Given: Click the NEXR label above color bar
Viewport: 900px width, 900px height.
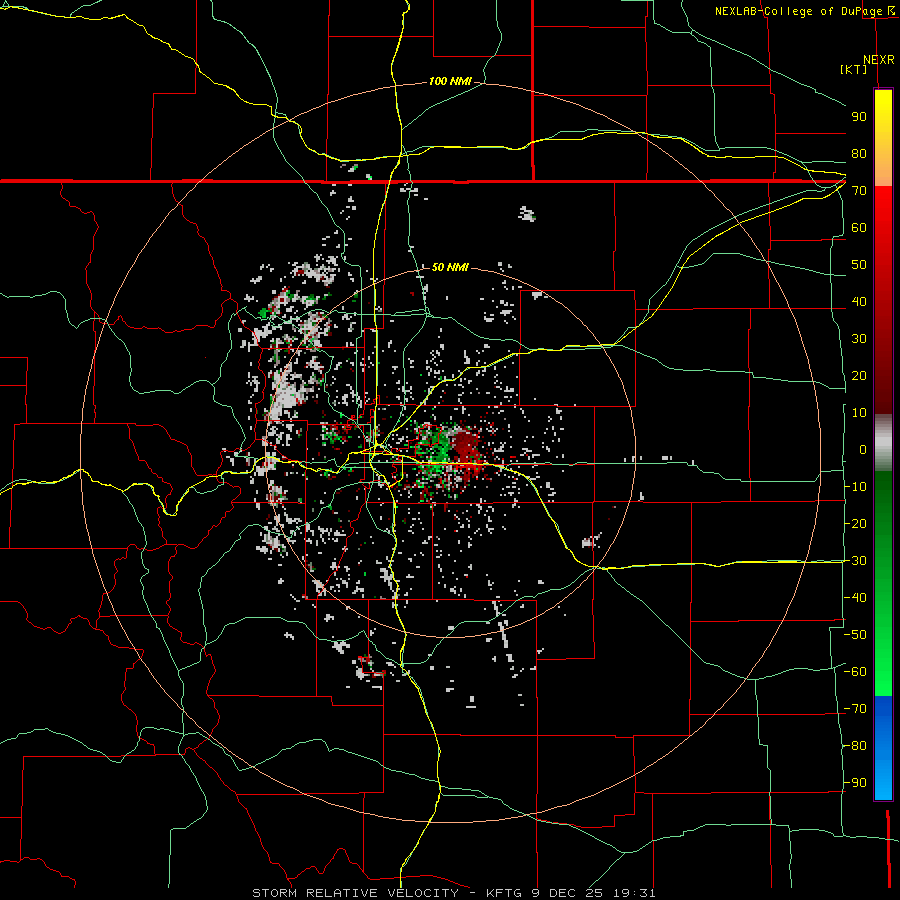Looking at the screenshot, I should point(879,60).
